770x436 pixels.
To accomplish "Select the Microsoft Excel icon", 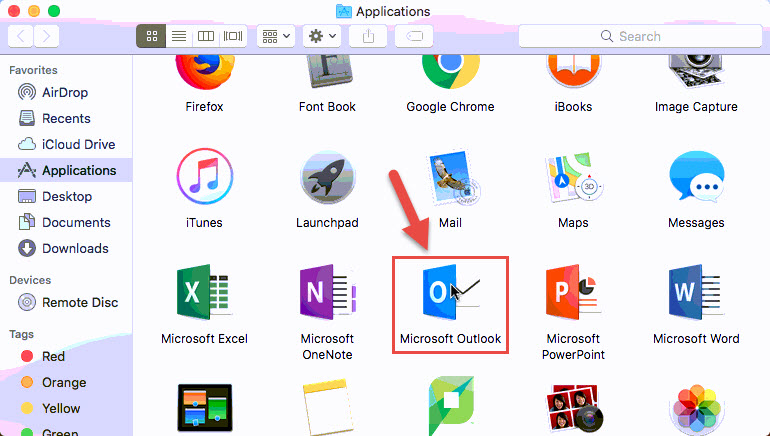I will coord(204,292).
